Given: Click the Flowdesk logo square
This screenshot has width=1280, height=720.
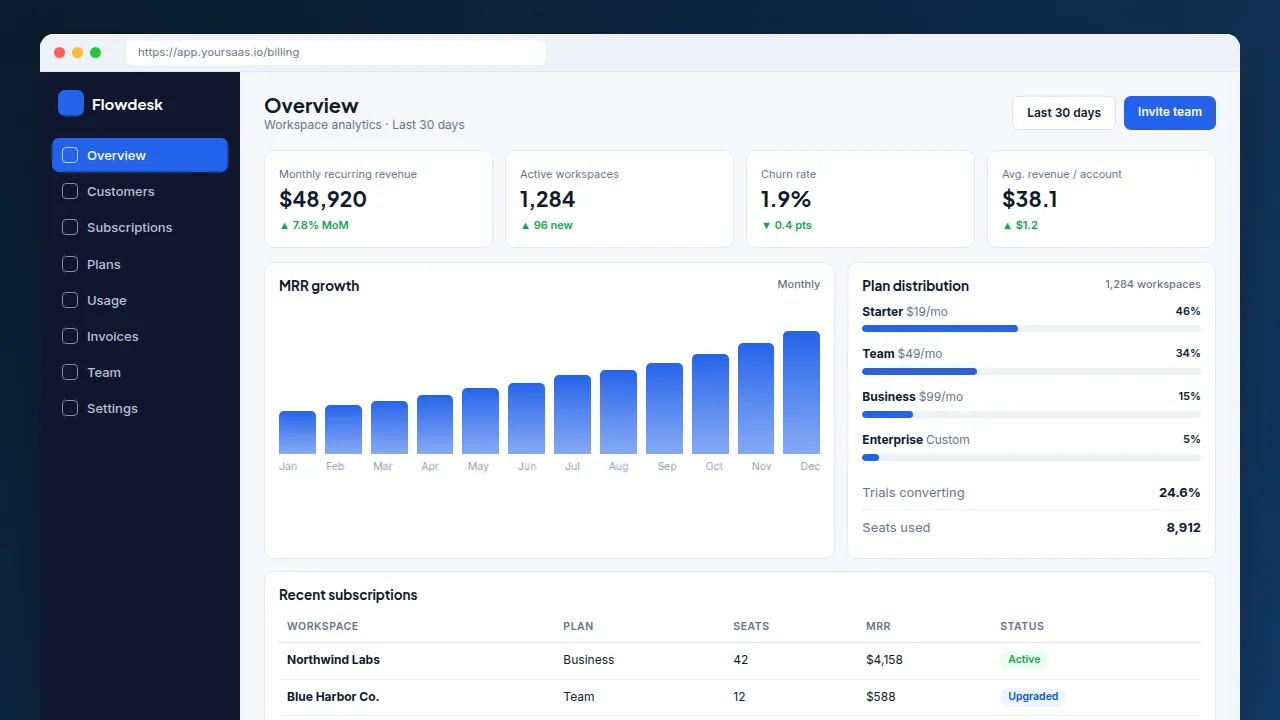Looking at the screenshot, I should point(71,103).
